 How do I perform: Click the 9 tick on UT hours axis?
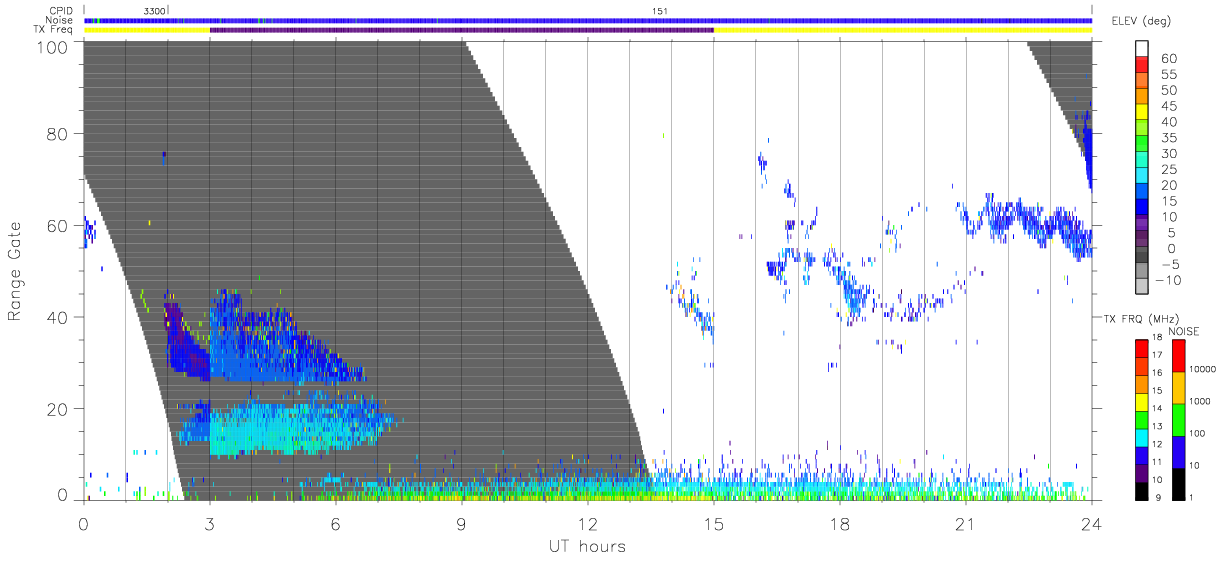point(461,524)
